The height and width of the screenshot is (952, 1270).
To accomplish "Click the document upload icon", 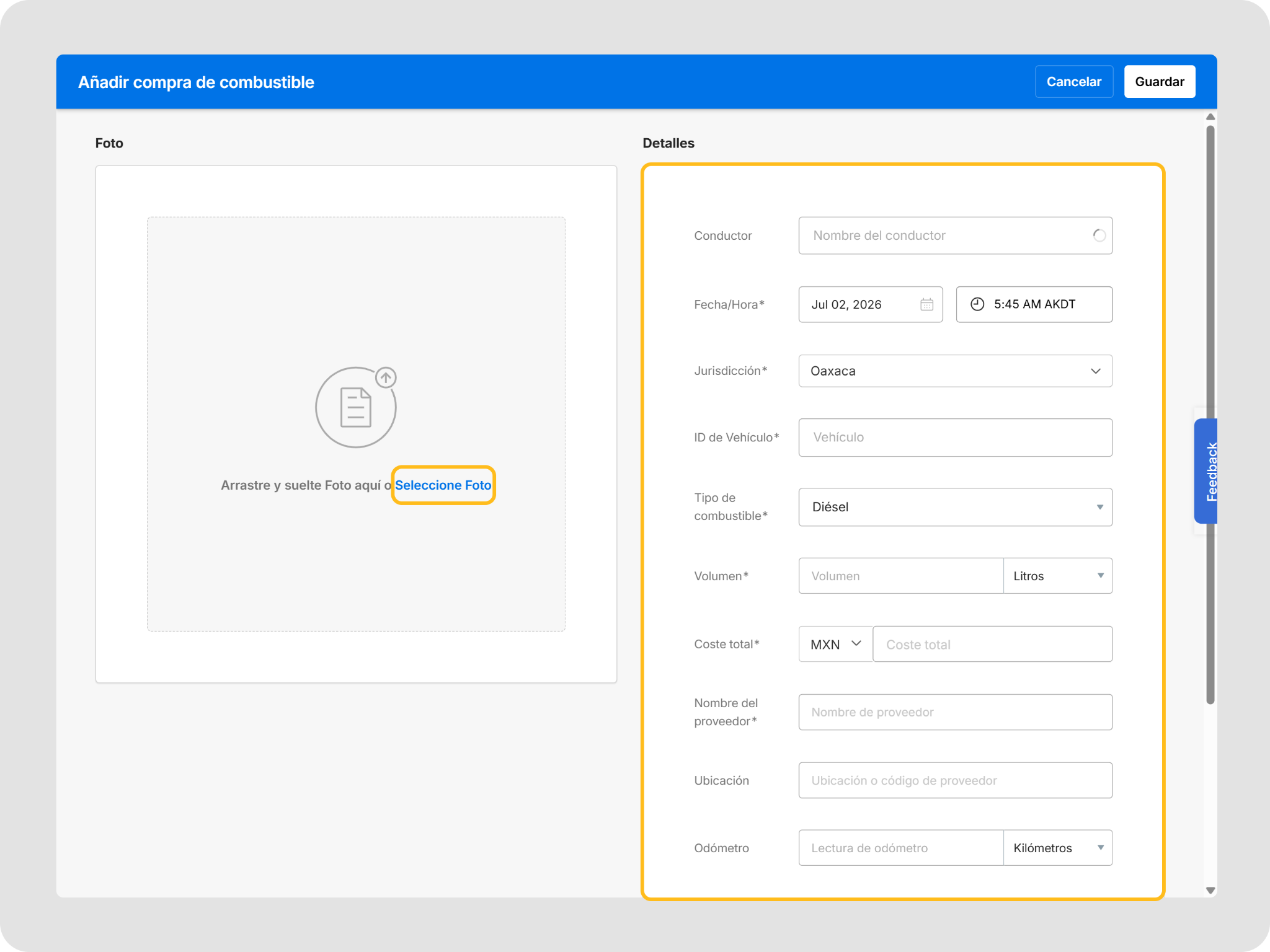I will [x=356, y=407].
